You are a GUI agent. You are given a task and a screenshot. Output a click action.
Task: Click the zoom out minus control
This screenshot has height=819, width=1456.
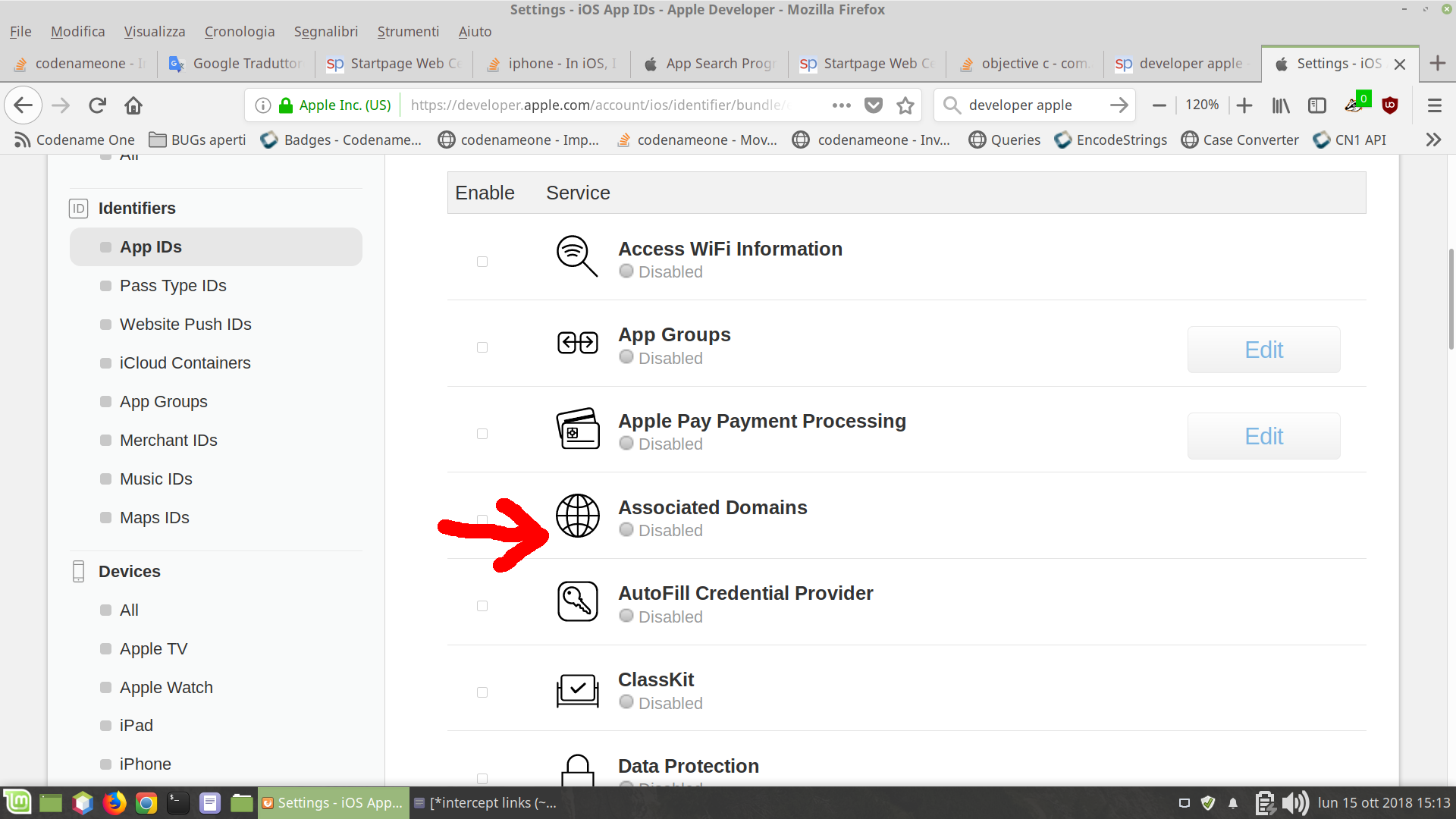1159,105
